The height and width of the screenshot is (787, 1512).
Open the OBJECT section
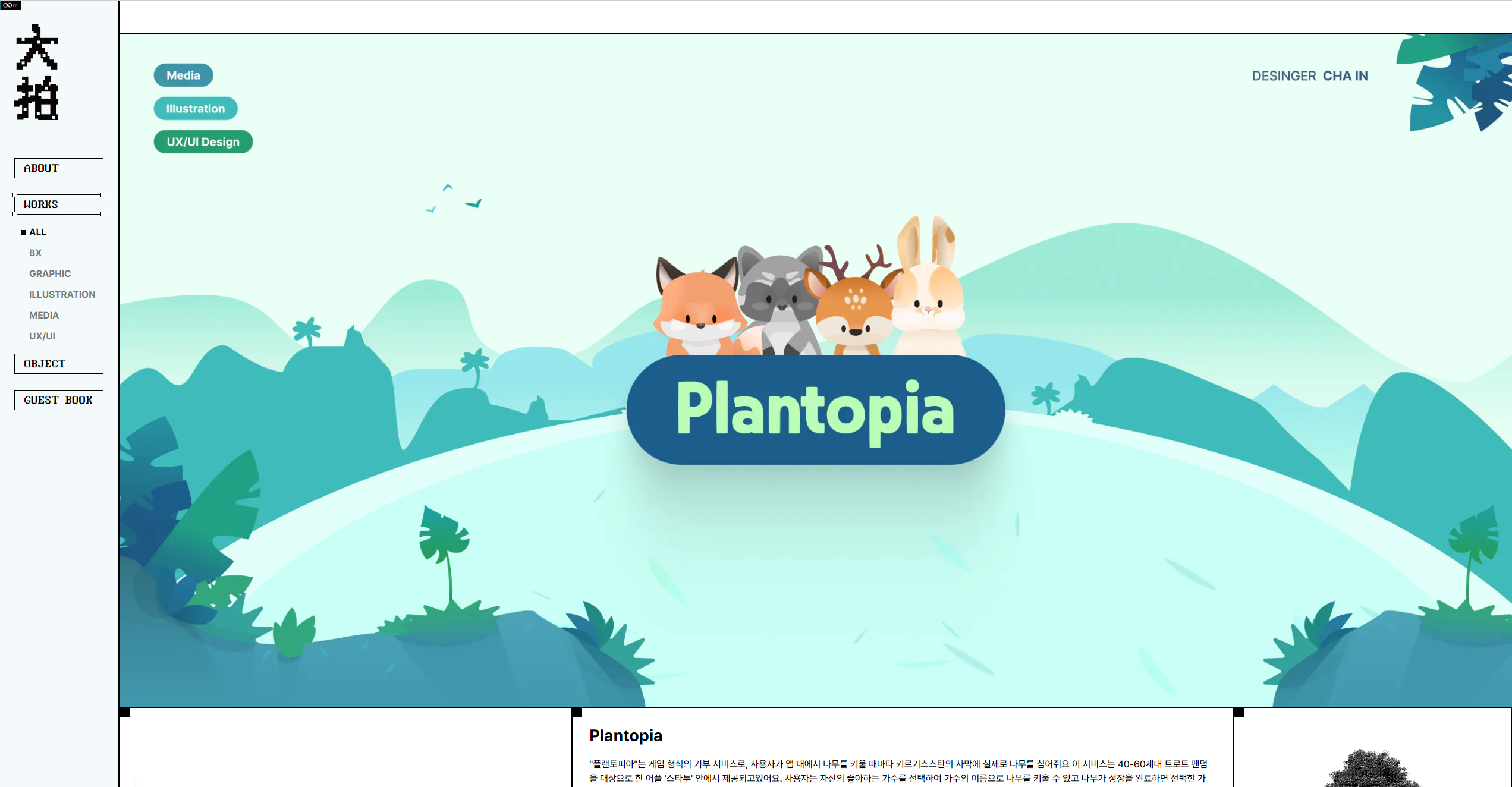pyautogui.click(x=59, y=364)
